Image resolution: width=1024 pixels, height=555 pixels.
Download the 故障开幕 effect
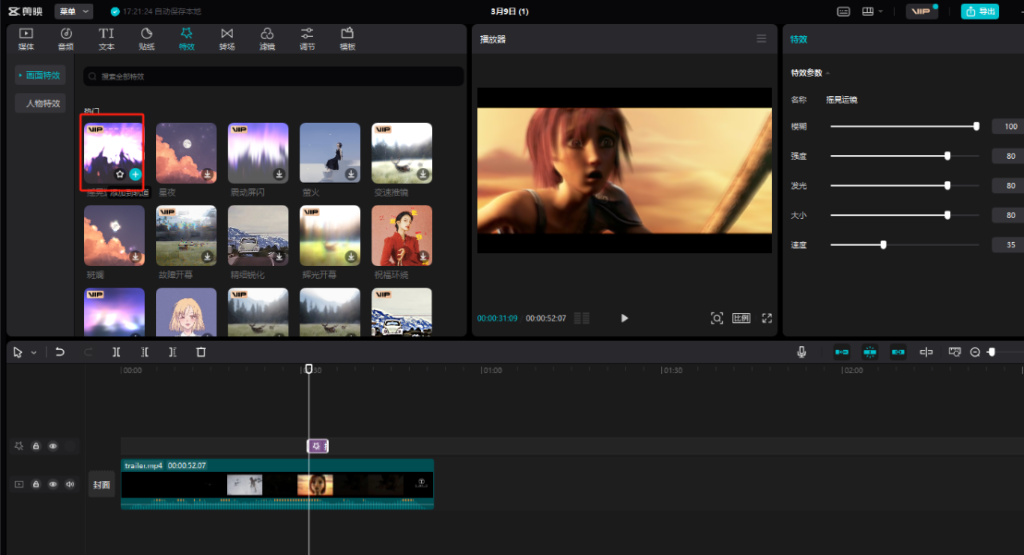207,257
